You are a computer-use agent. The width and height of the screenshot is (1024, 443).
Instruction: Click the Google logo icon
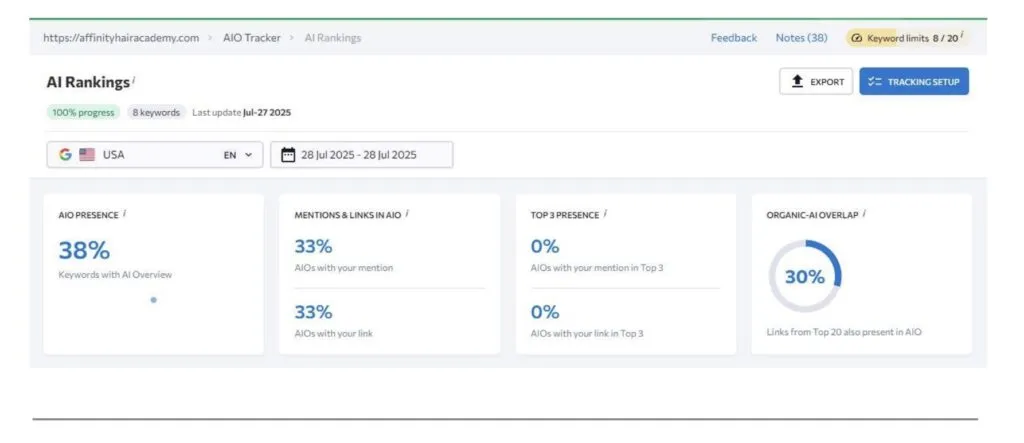pos(65,155)
